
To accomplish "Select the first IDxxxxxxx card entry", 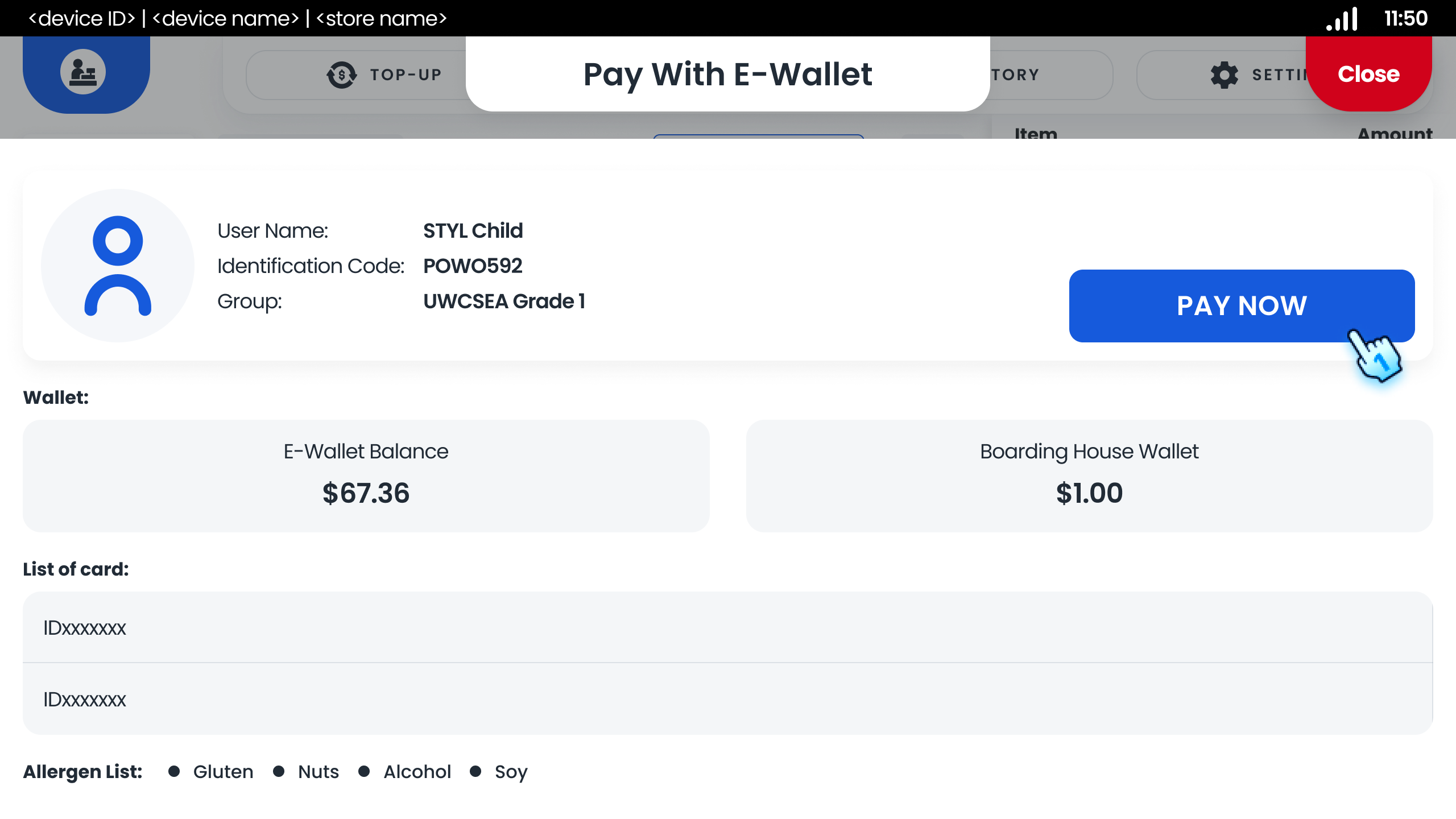I will pos(728,628).
